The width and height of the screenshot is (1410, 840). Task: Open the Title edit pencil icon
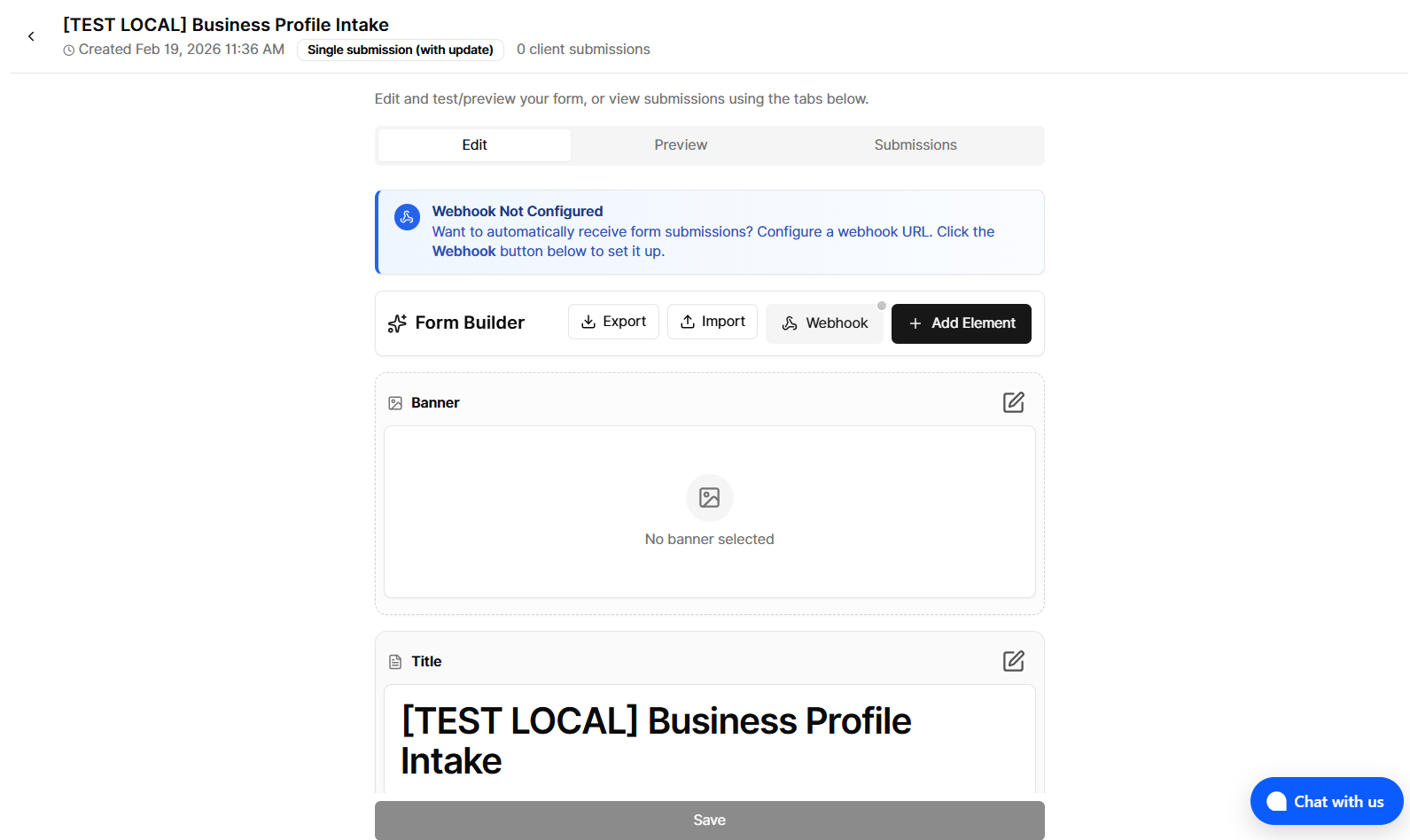1013,661
